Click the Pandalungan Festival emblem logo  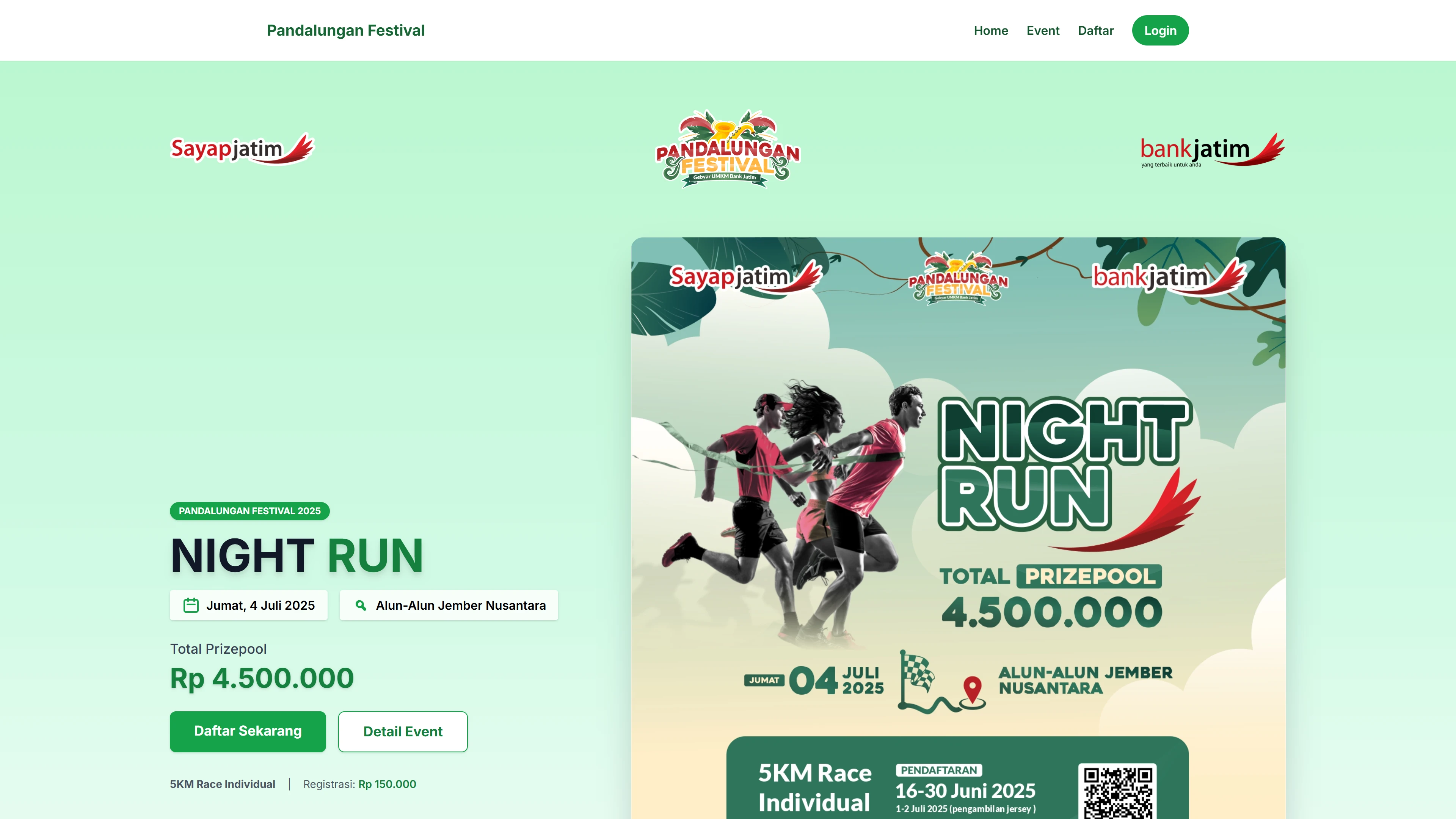tap(728, 149)
